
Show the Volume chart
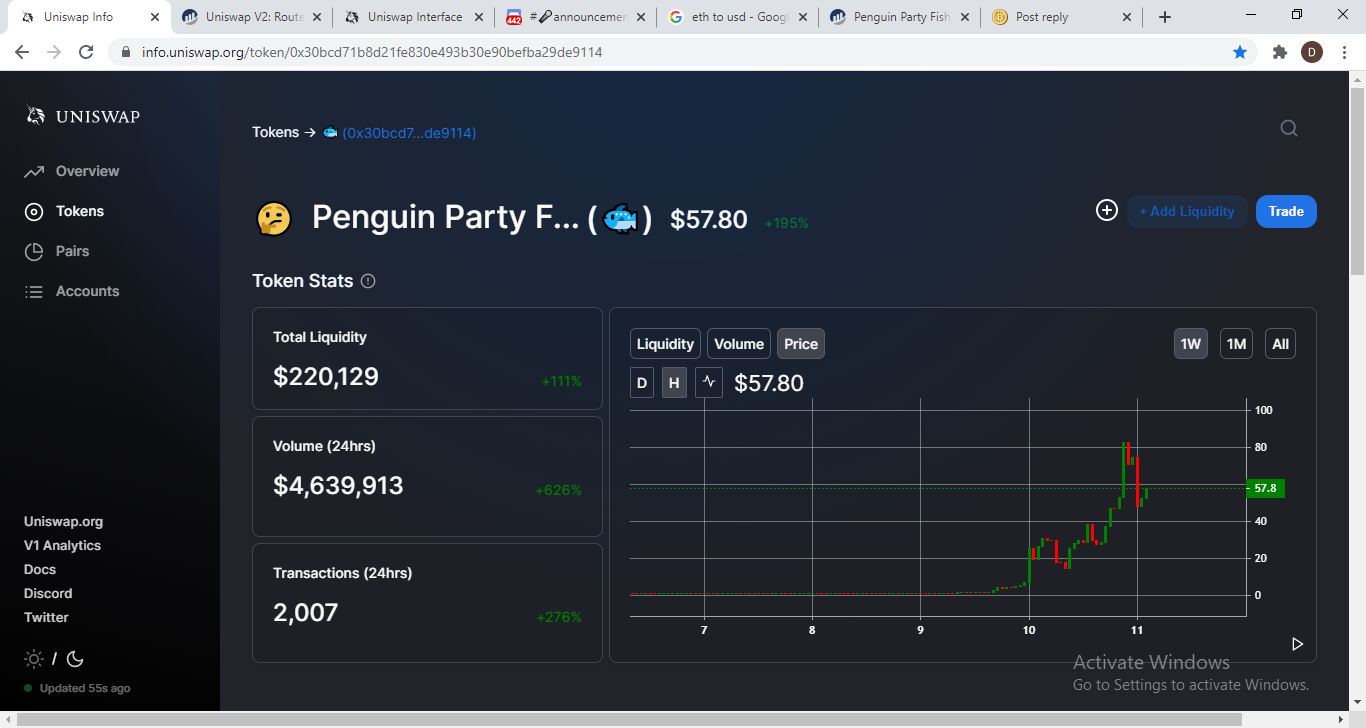point(739,344)
